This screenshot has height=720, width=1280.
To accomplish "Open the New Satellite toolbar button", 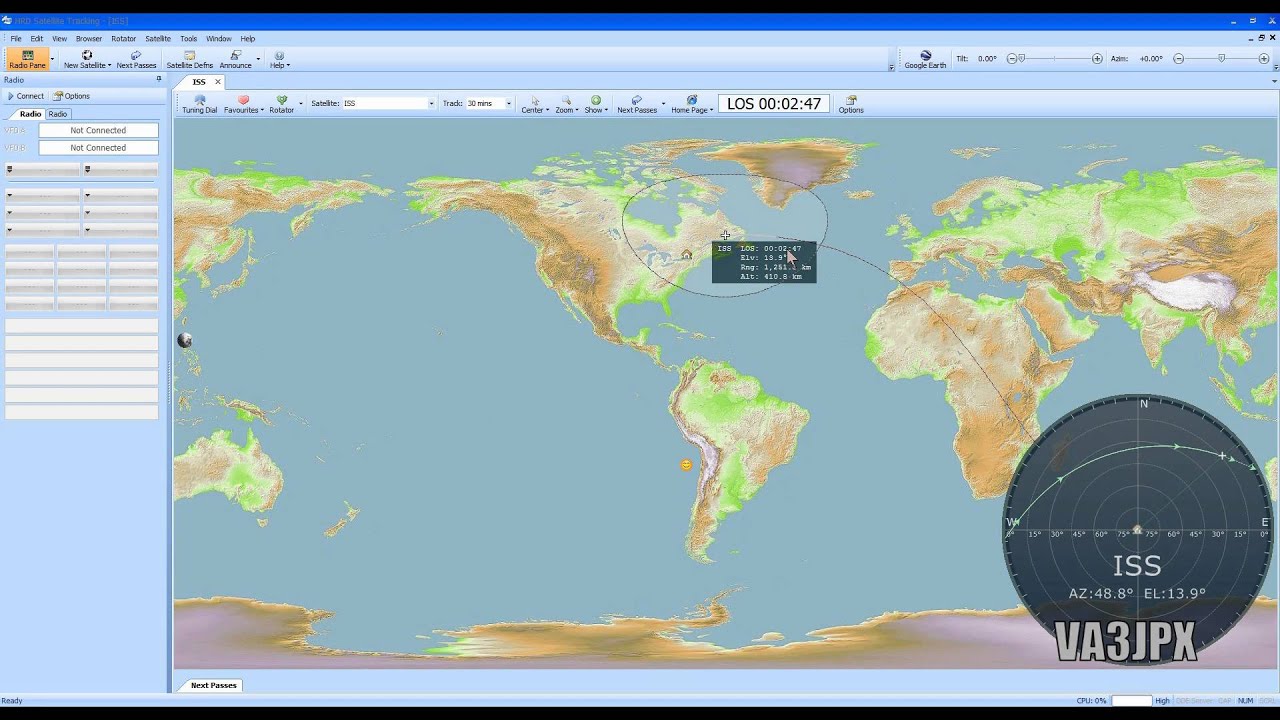I will pyautogui.click(x=87, y=59).
